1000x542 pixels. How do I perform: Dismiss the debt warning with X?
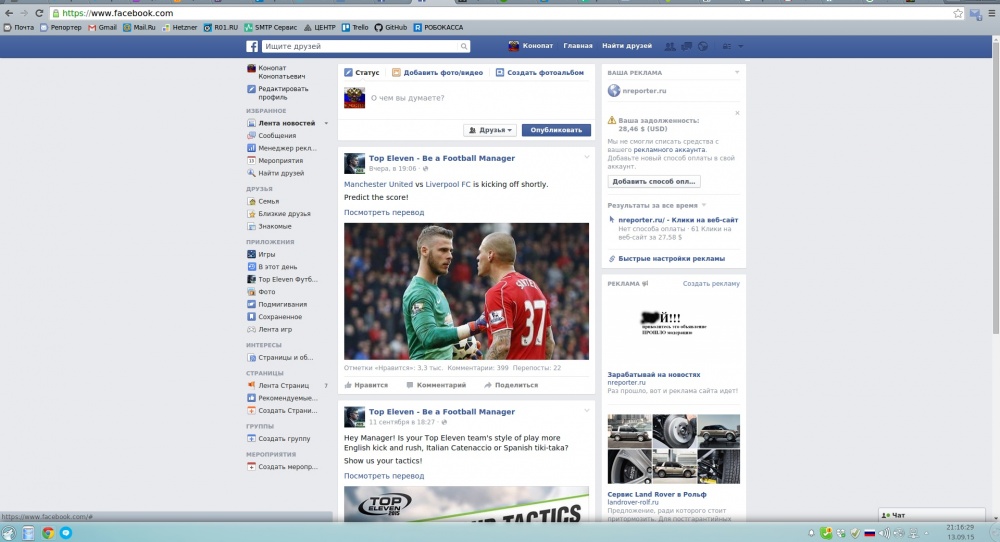click(737, 113)
